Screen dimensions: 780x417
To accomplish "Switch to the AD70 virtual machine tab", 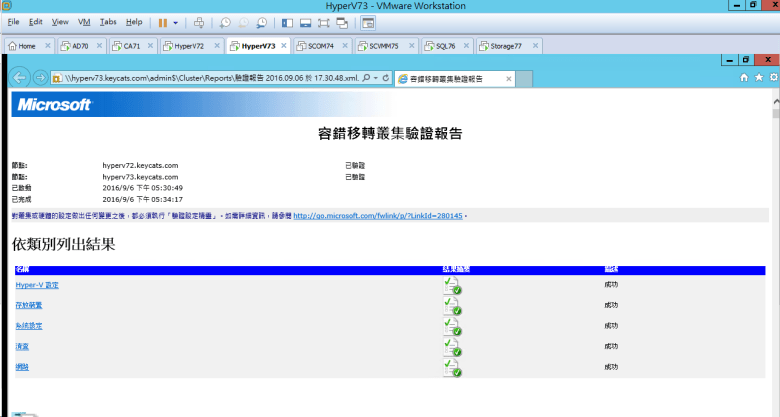I will 78,46.
